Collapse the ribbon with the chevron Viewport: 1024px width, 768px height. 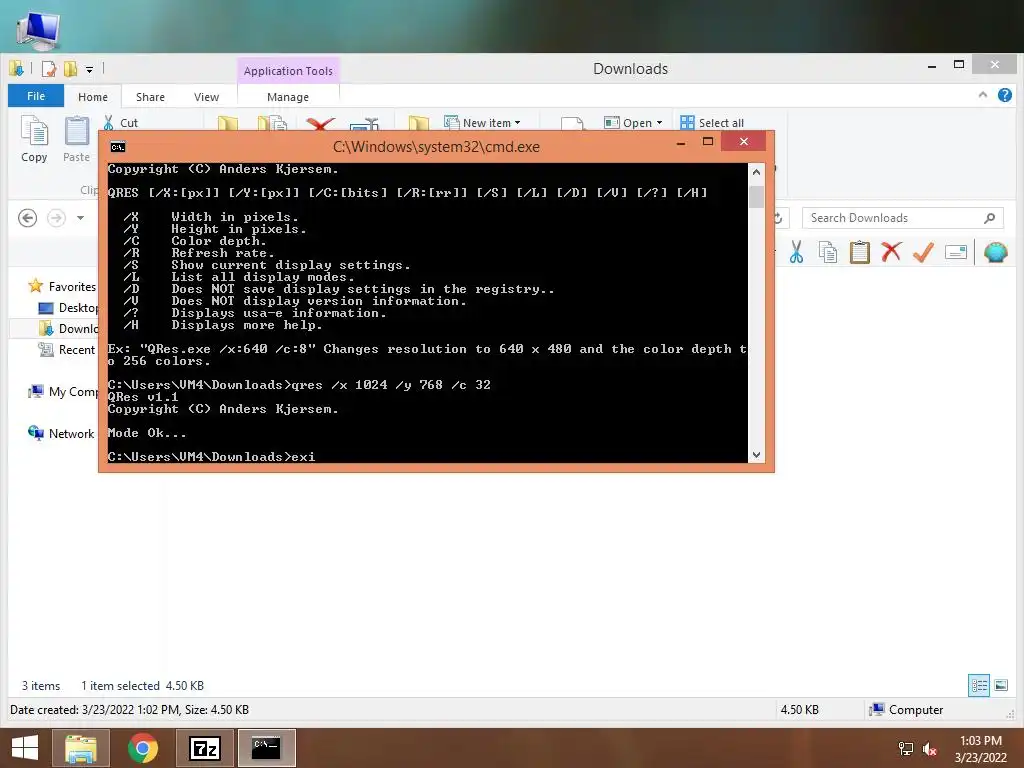coord(982,95)
